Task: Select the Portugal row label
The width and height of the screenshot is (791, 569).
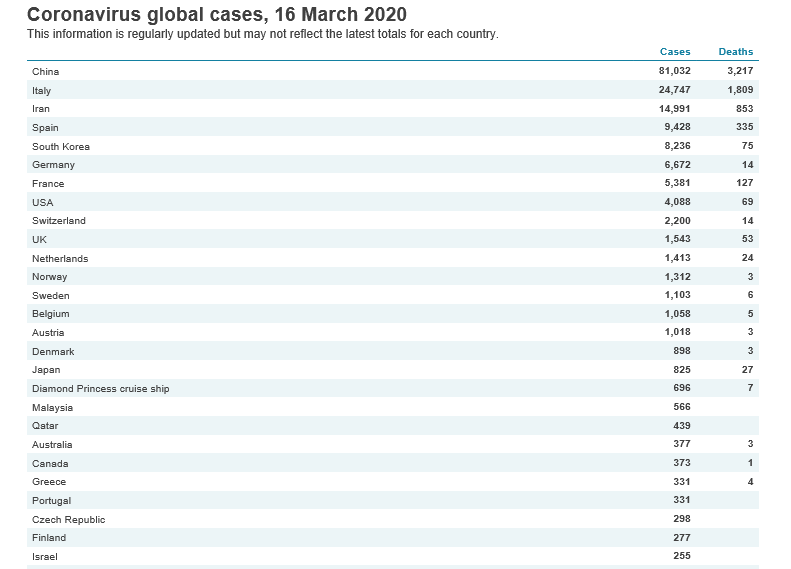Action: pos(51,501)
